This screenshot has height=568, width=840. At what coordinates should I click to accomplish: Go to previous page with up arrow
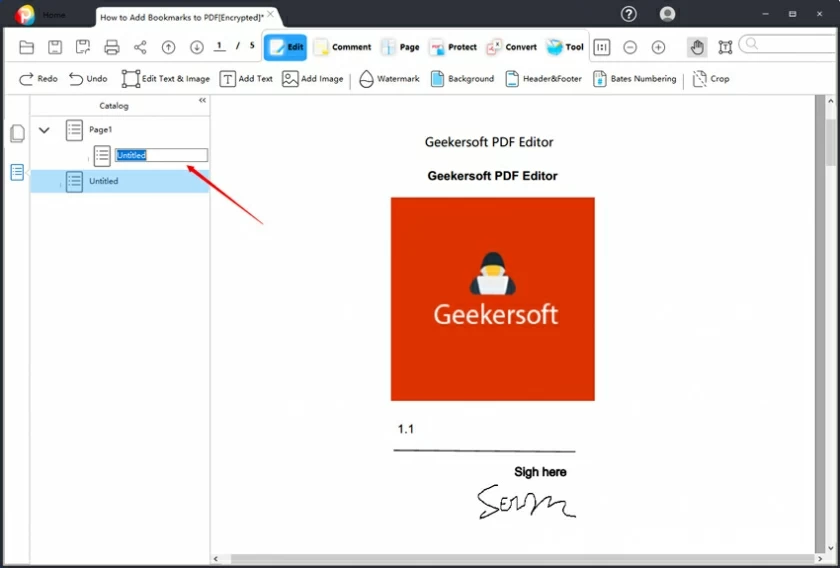point(169,47)
